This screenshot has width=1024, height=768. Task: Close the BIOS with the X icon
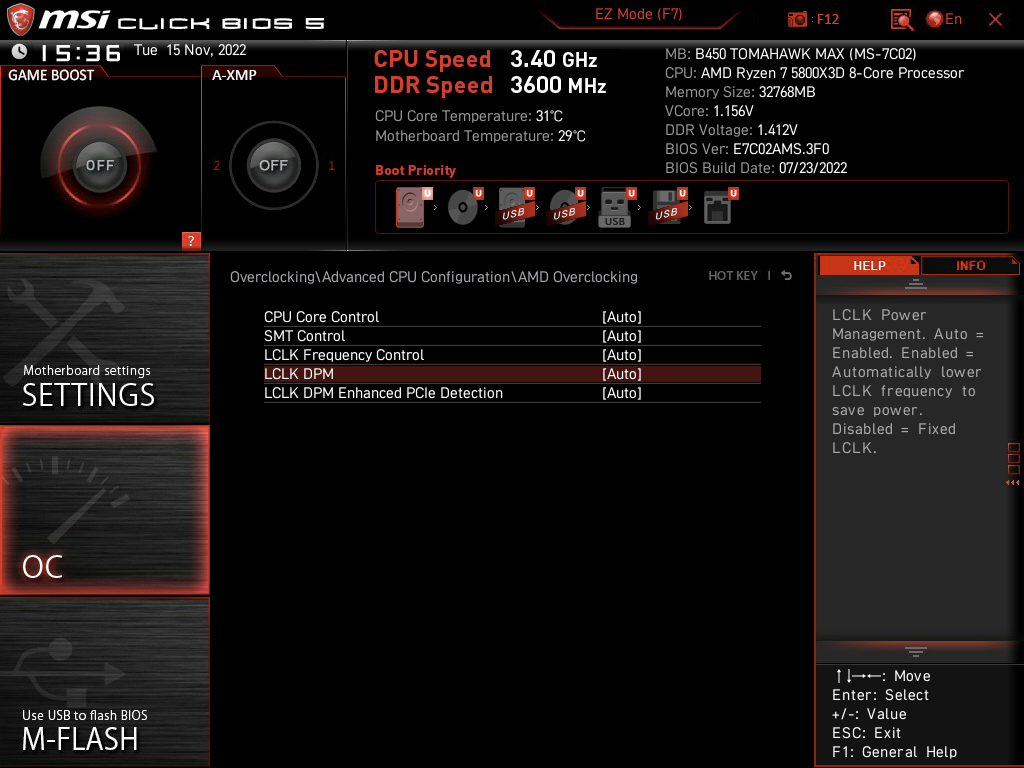pos(995,20)
